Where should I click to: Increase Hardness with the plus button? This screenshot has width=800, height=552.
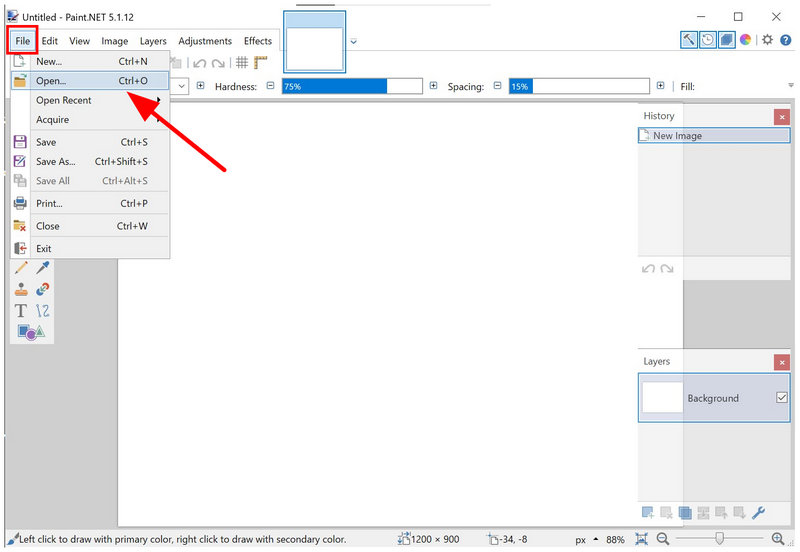point(433,86)
